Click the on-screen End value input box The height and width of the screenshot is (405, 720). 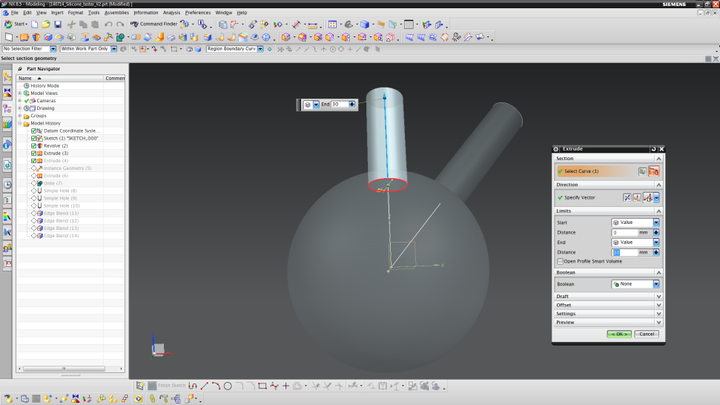pyautogui.click(x=339, y=104)
